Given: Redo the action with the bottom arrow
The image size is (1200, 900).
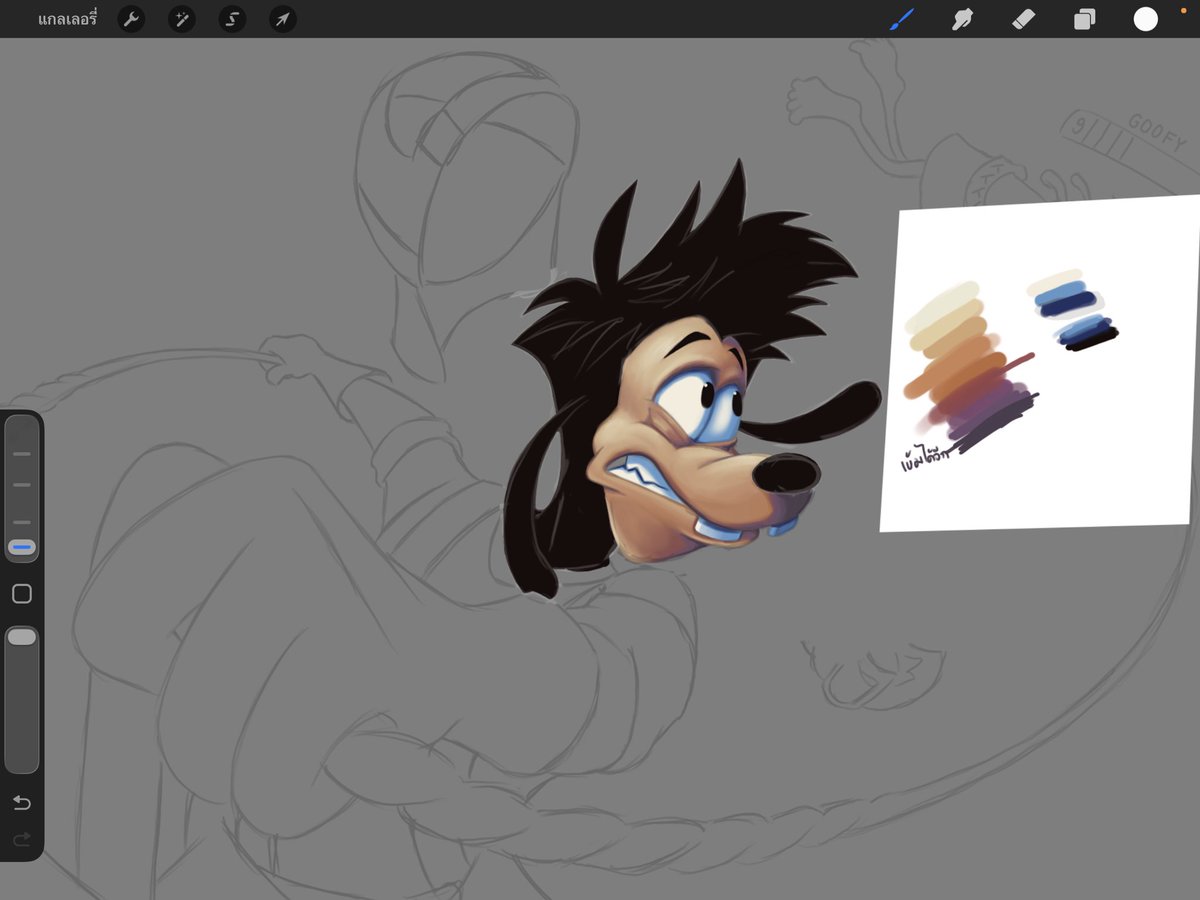Looking at the screenshot, I should [22, 839].
